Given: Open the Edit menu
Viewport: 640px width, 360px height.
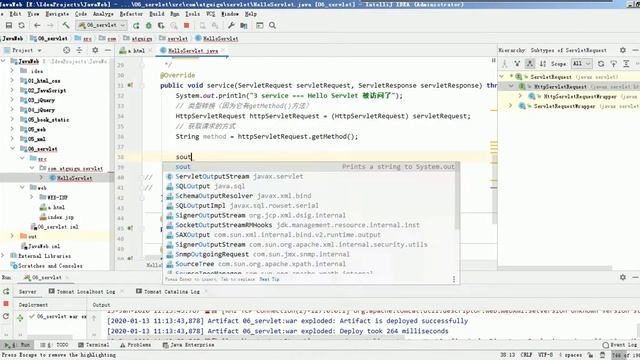Looking at the screenshot, I should [15, 13].
